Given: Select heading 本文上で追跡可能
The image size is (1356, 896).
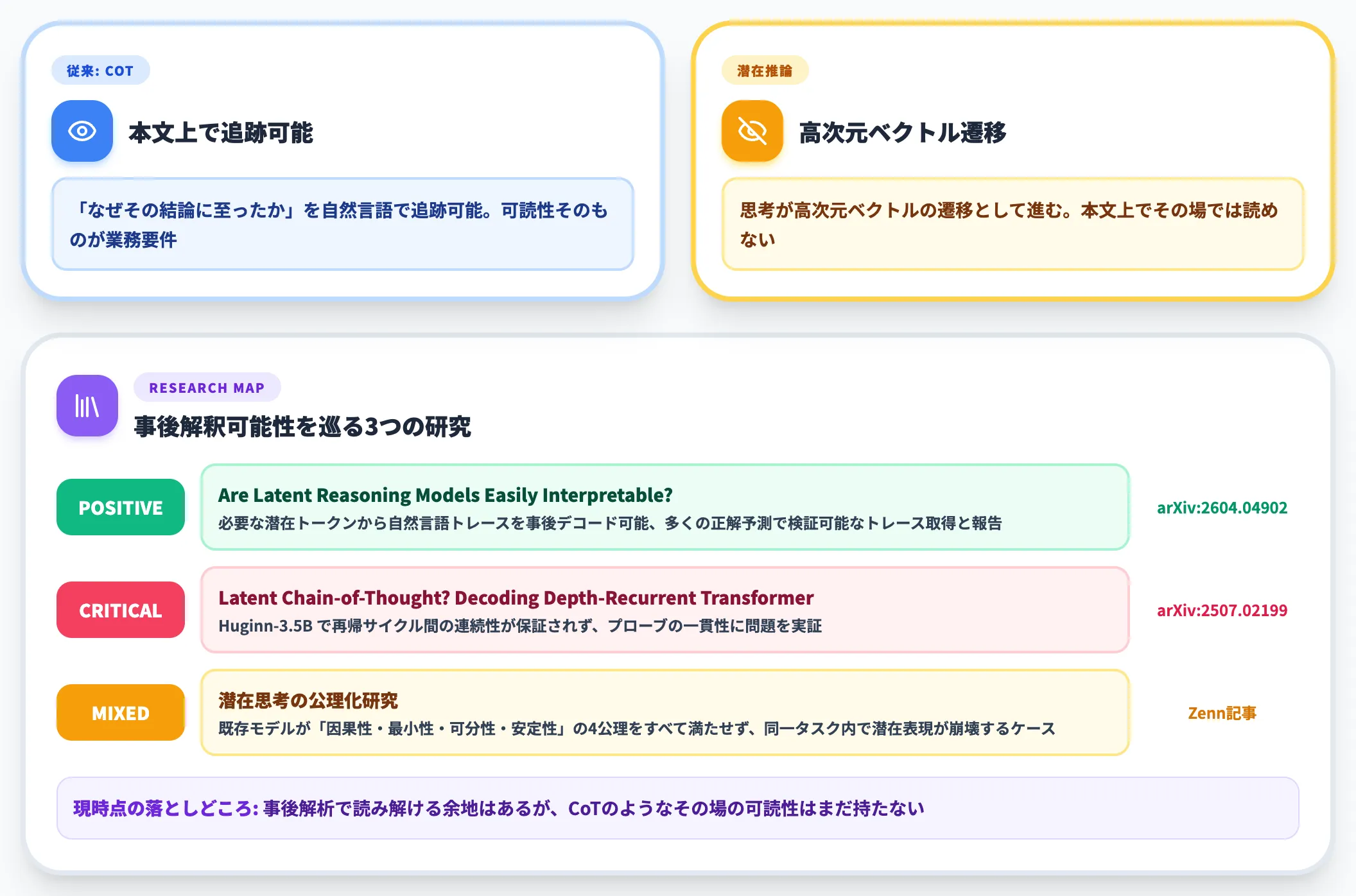Looking at the screenshot, I should pos(221,132).
